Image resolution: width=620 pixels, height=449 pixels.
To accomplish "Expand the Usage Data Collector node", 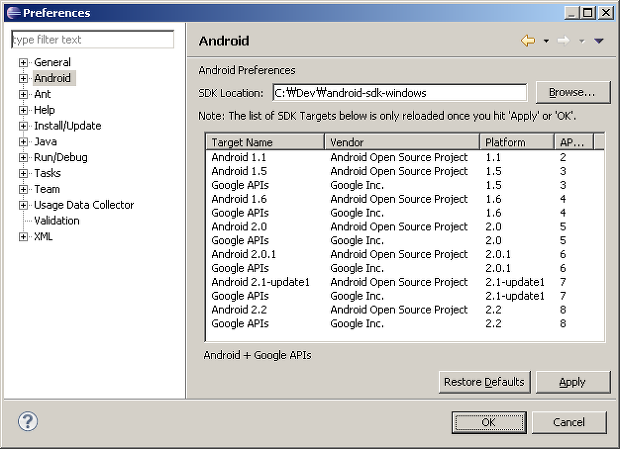I will point(23,205).
